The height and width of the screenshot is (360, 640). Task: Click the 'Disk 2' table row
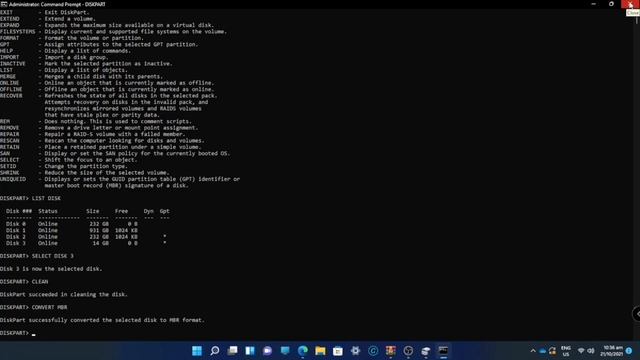tap(86, 237)
